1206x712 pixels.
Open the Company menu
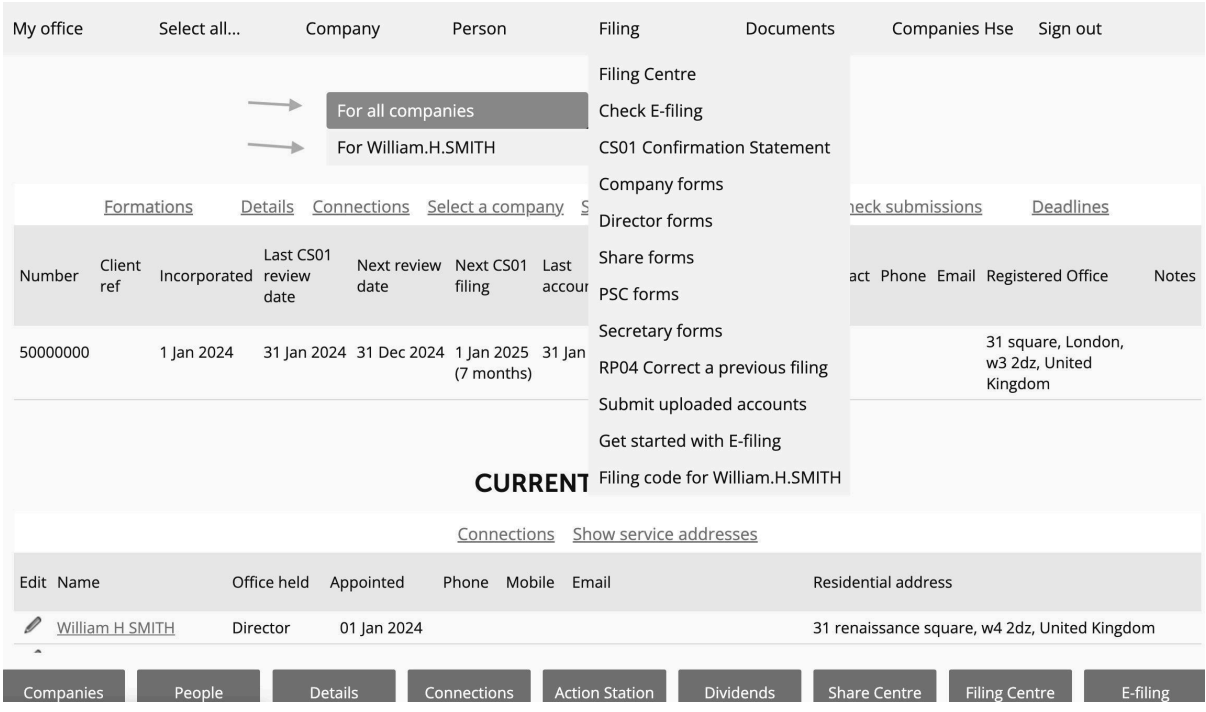343,29
